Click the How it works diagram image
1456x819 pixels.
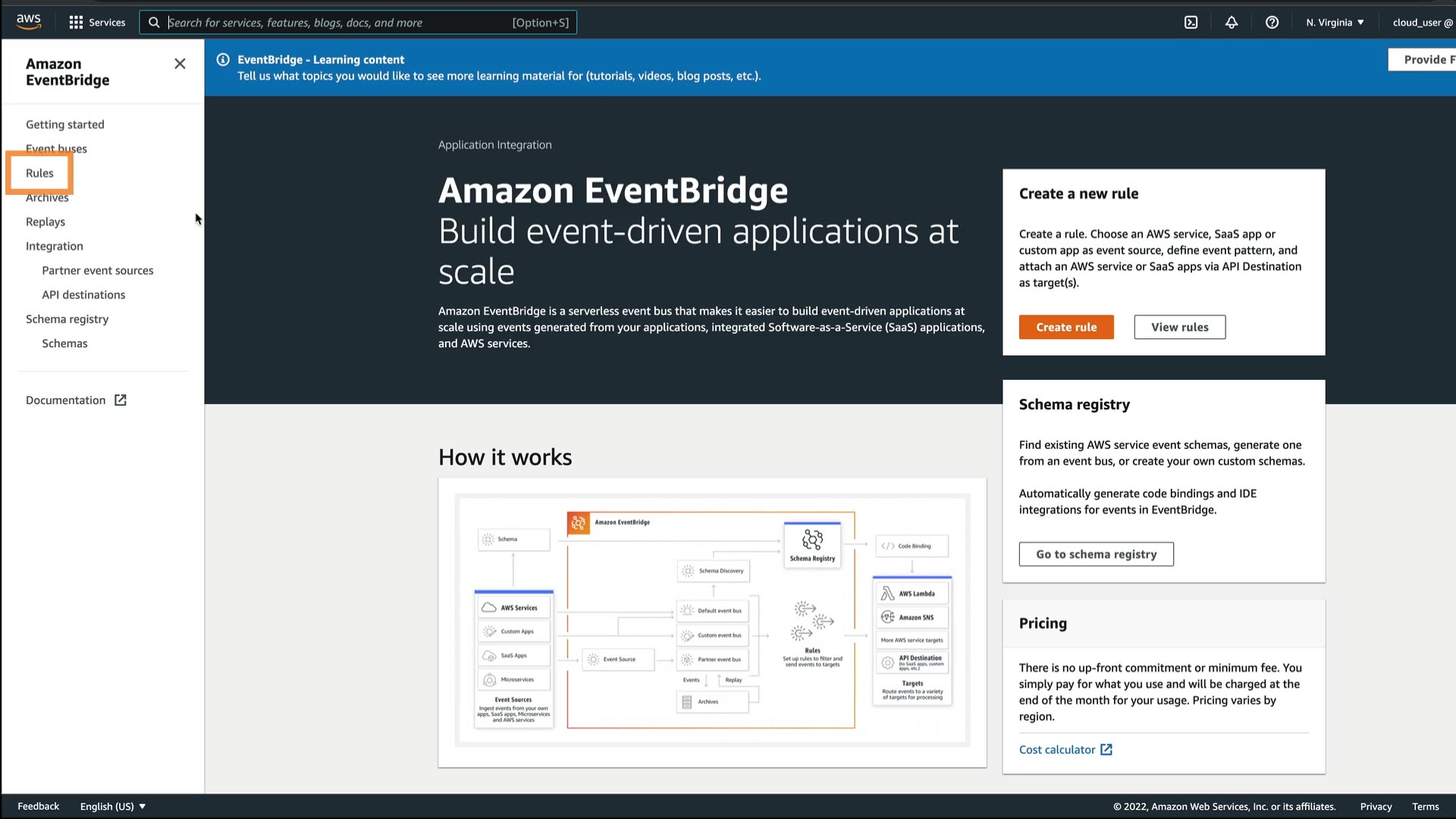[712, 621]
